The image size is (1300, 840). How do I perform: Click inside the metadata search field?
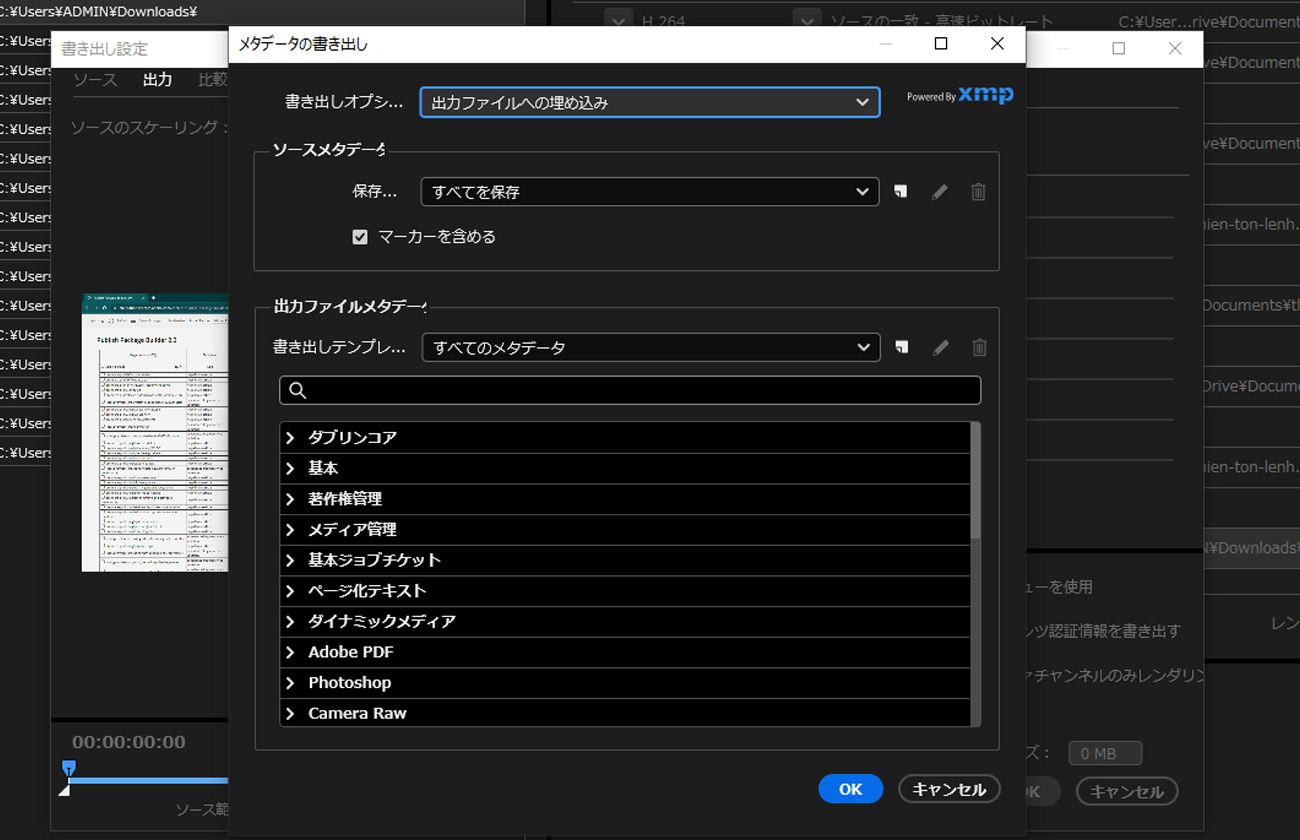pyautogui.click(x=600, y=390)
